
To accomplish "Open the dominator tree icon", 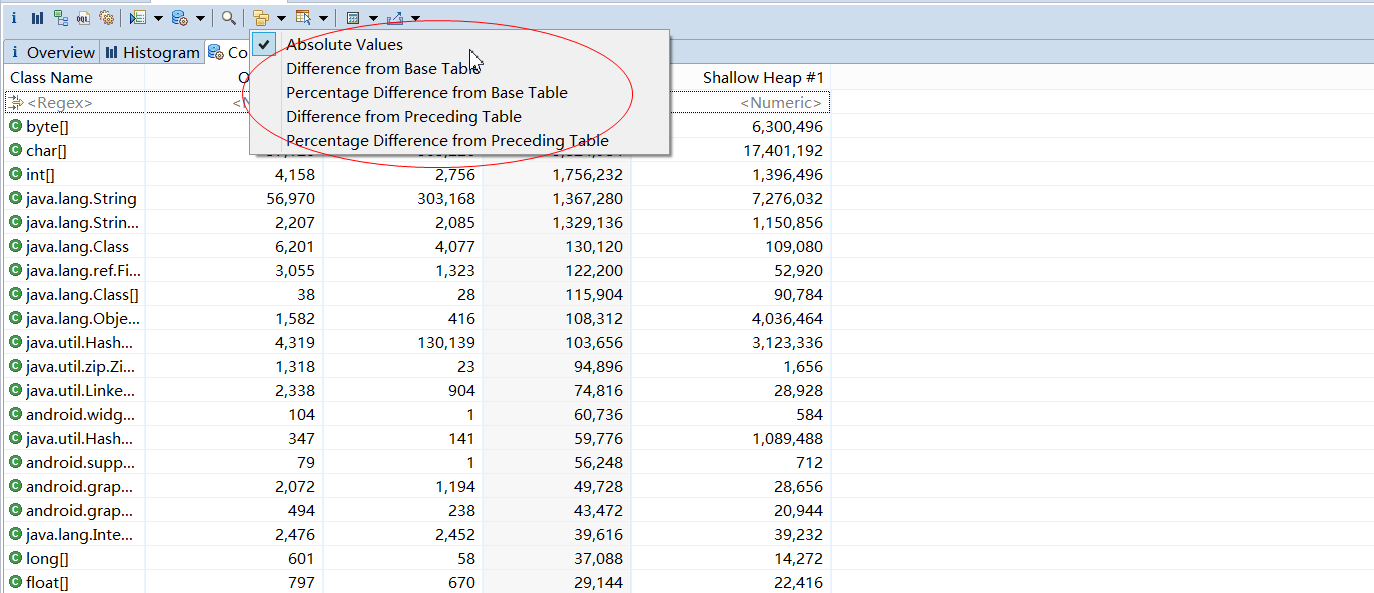I will click(61, 18).
